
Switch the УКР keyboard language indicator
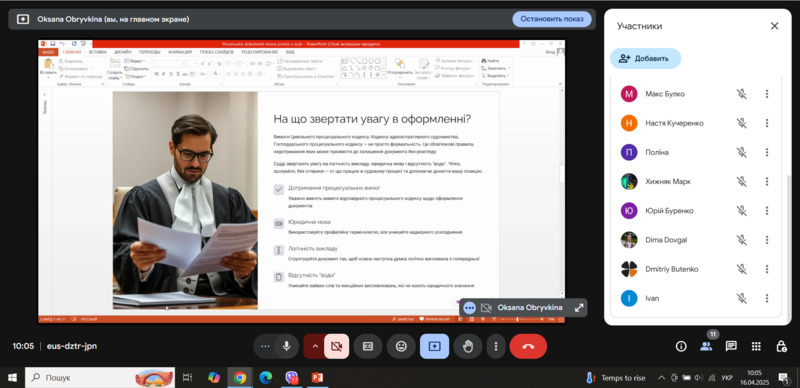coord(727,378)
